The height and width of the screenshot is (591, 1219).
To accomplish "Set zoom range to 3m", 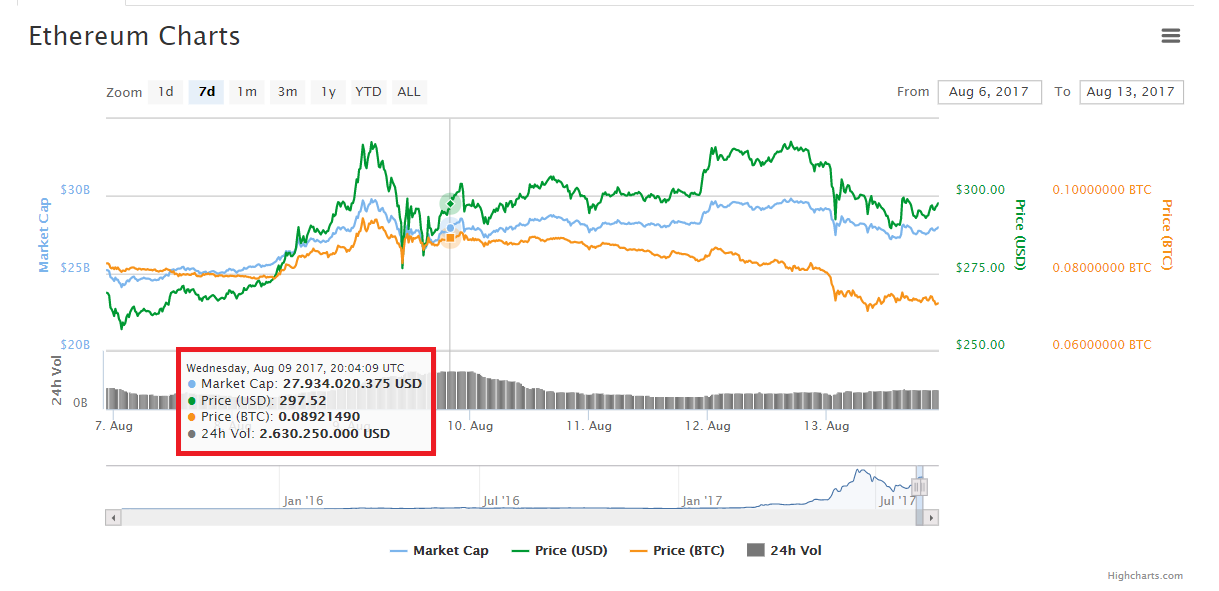I will click(x=287, y=92).
